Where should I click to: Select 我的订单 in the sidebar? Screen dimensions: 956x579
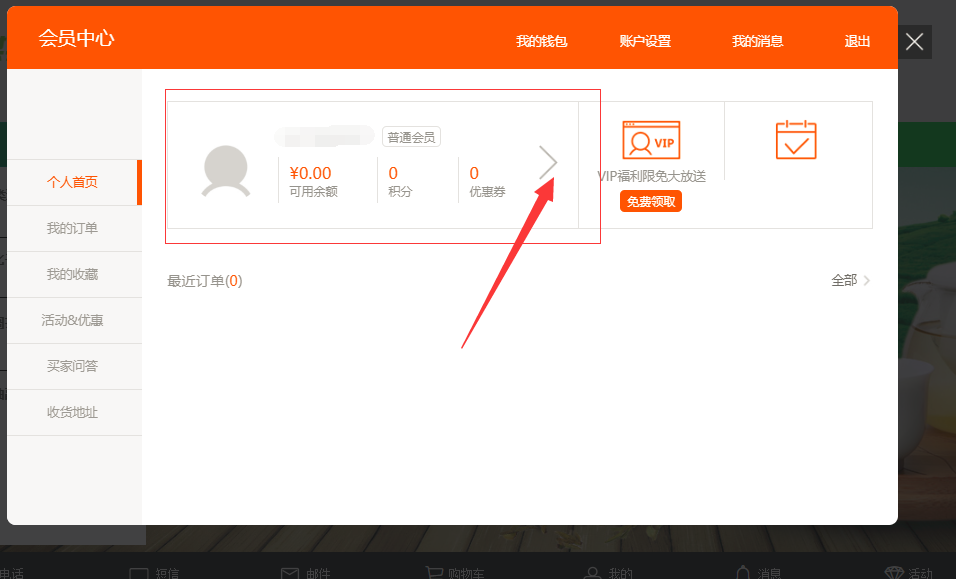click(x=72, y=228)
